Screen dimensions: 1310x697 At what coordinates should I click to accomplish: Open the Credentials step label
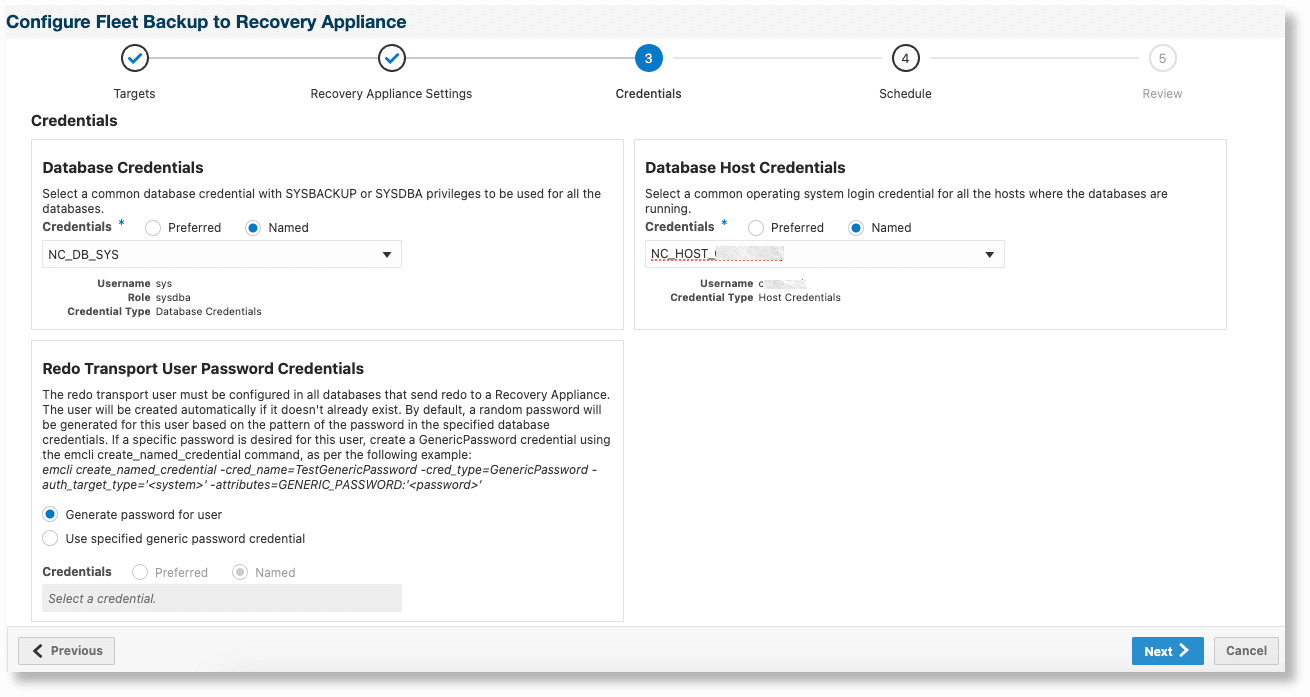tap(648, 94)
